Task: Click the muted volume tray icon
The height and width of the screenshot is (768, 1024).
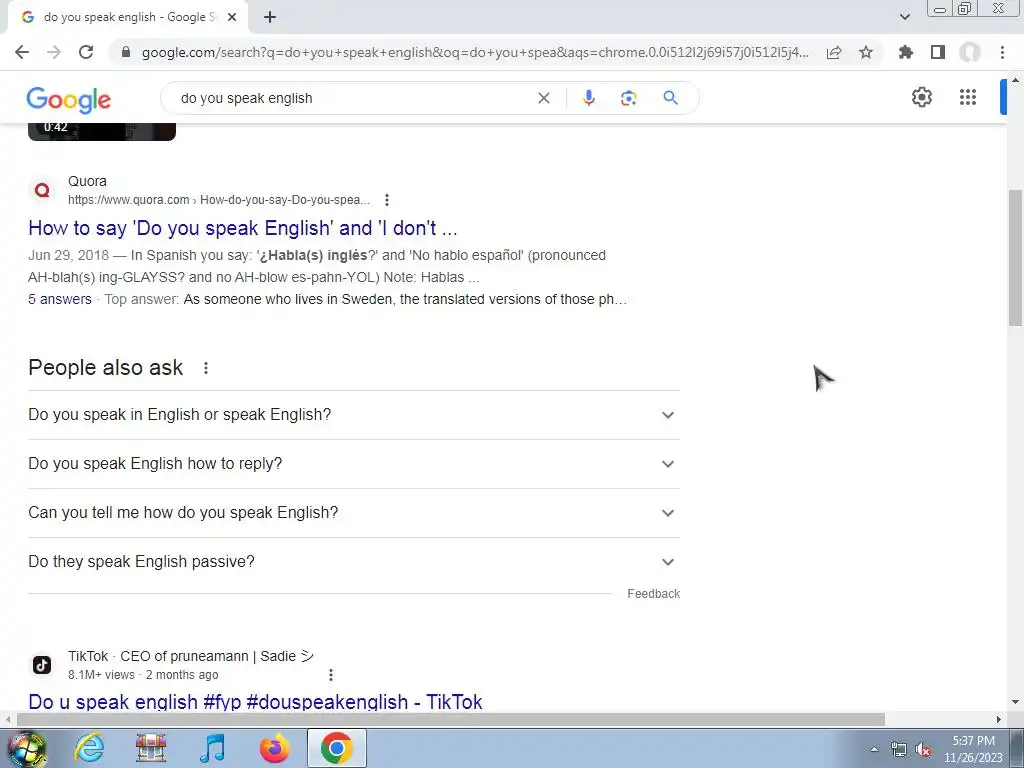Action: click(x=923, y=750)
